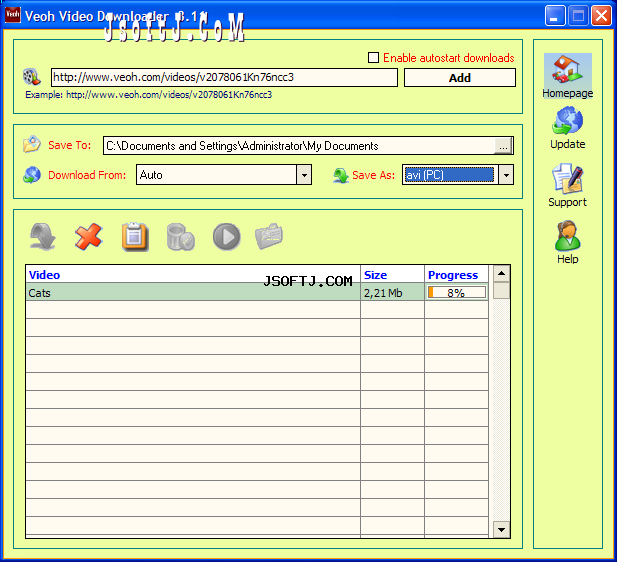Click the Veoh app icon in title bar
The width and height of the screenshot is (617, 562).
click(13, 15)
